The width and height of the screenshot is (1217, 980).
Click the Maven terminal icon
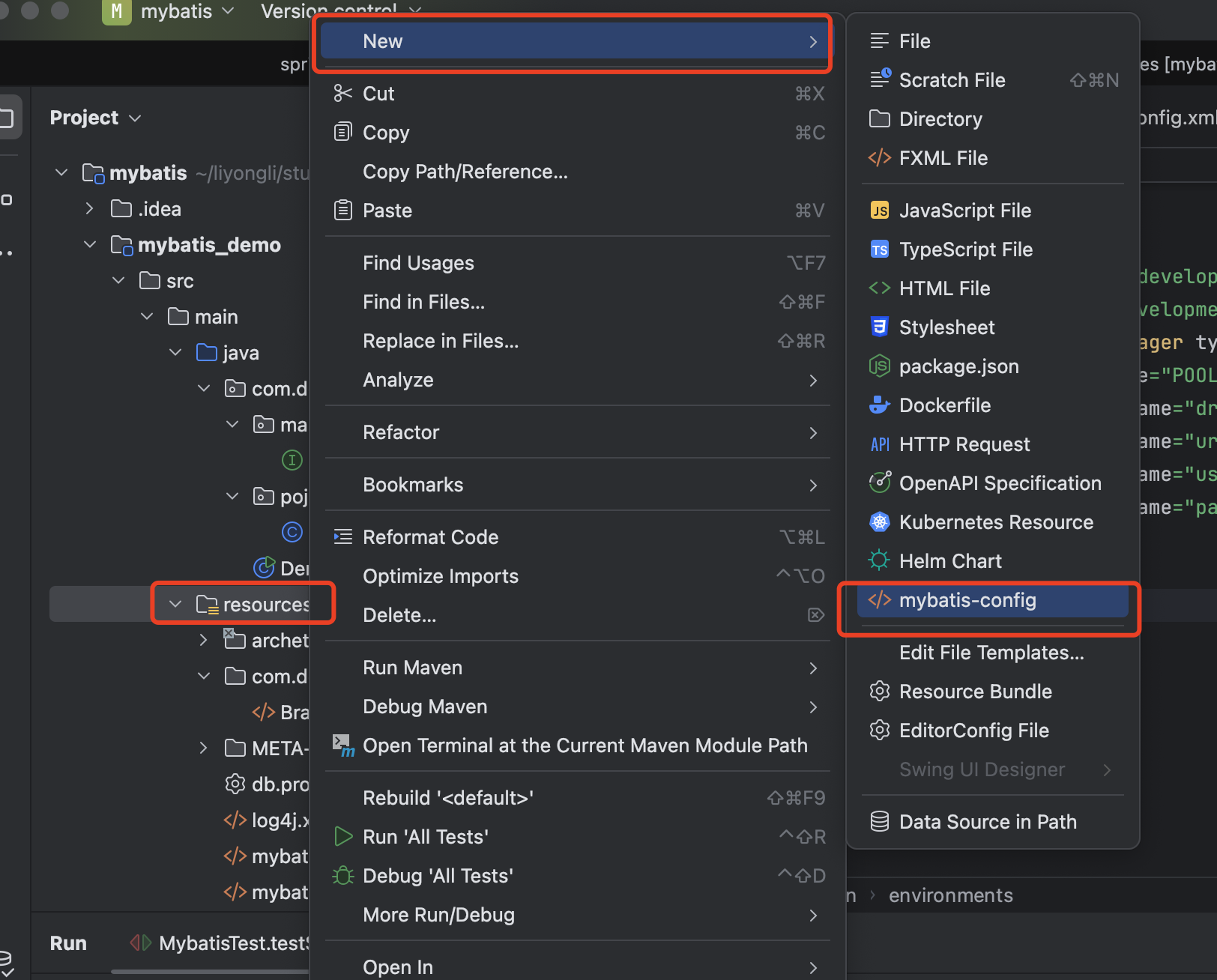342,745
